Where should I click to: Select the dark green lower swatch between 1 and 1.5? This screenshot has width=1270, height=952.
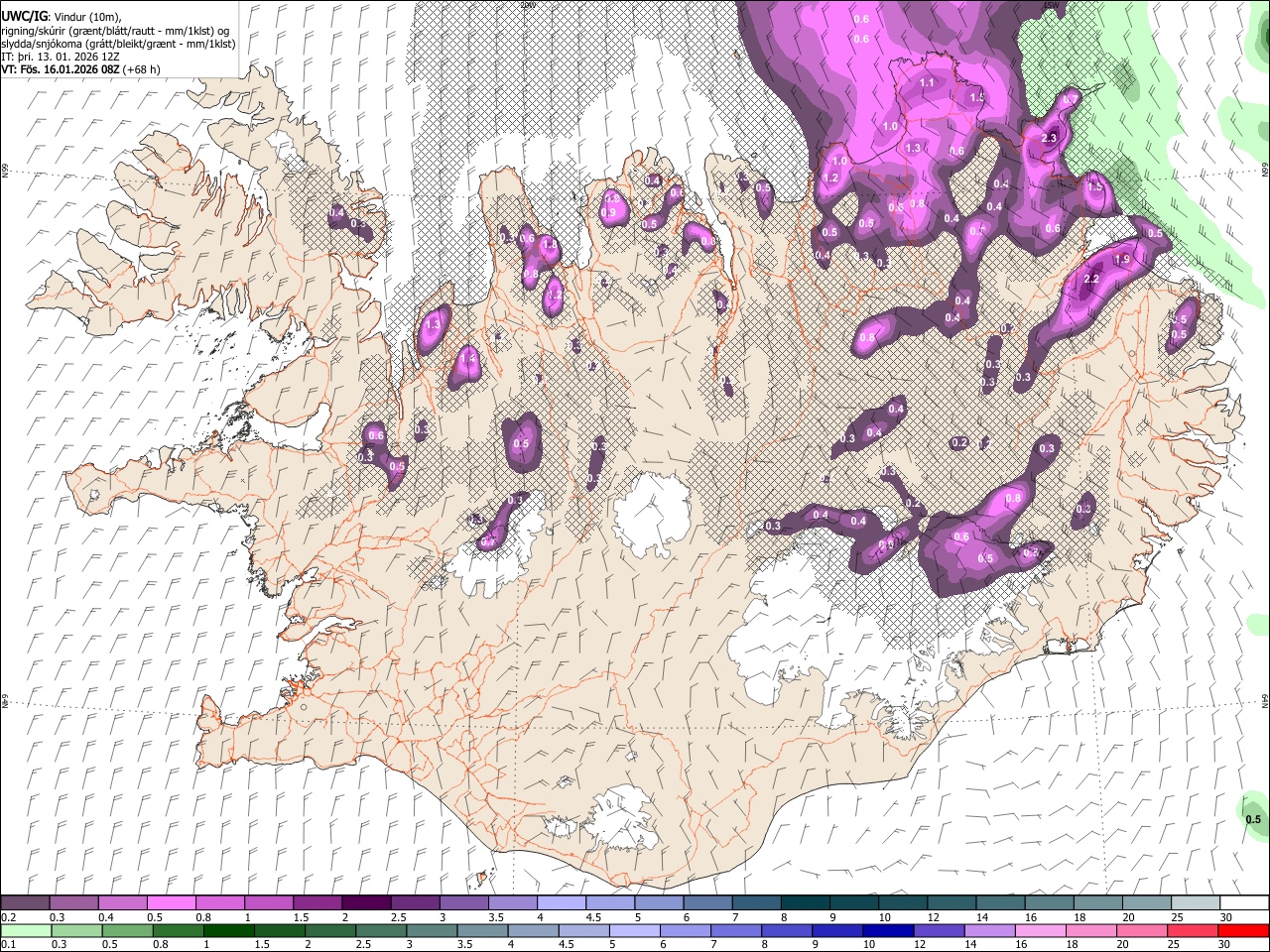[228, 931]
